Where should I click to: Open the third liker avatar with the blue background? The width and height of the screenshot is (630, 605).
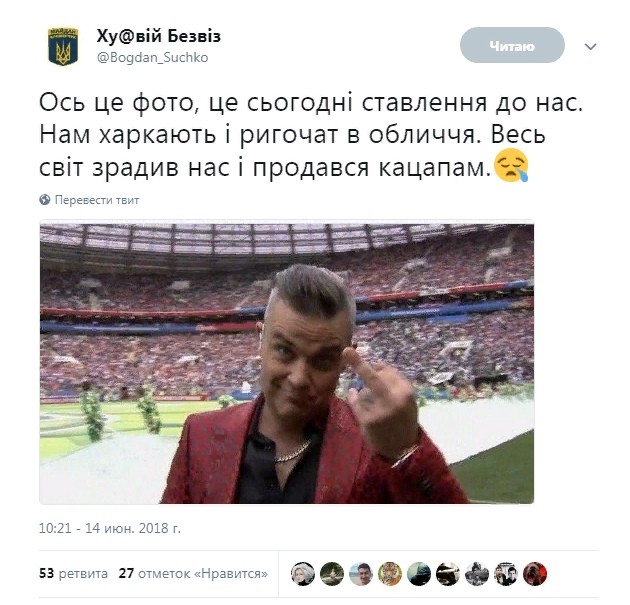click(x=361, y=574)
